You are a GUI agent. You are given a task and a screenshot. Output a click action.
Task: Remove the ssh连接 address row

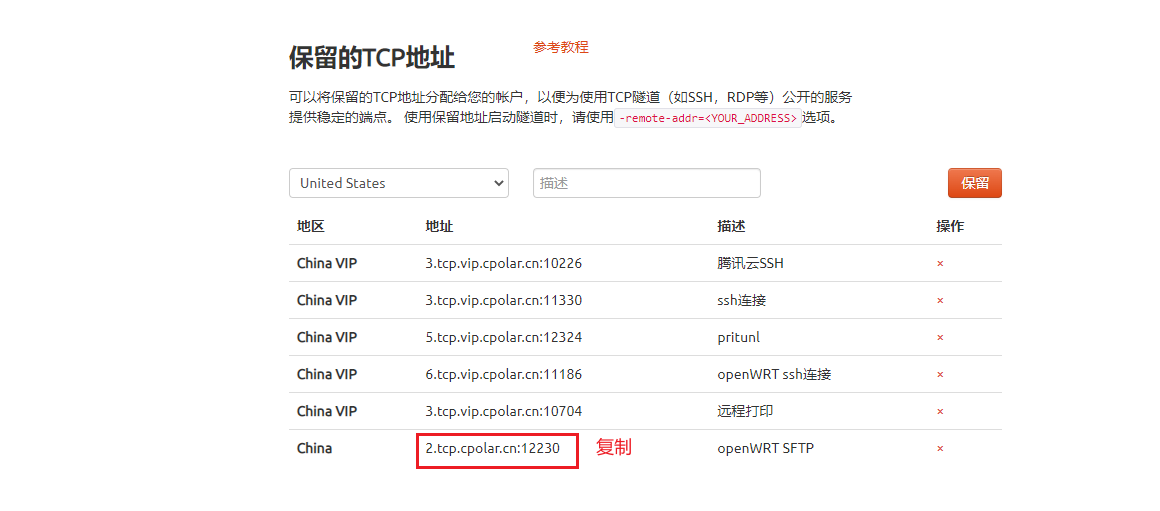click(x=940, y=301)
